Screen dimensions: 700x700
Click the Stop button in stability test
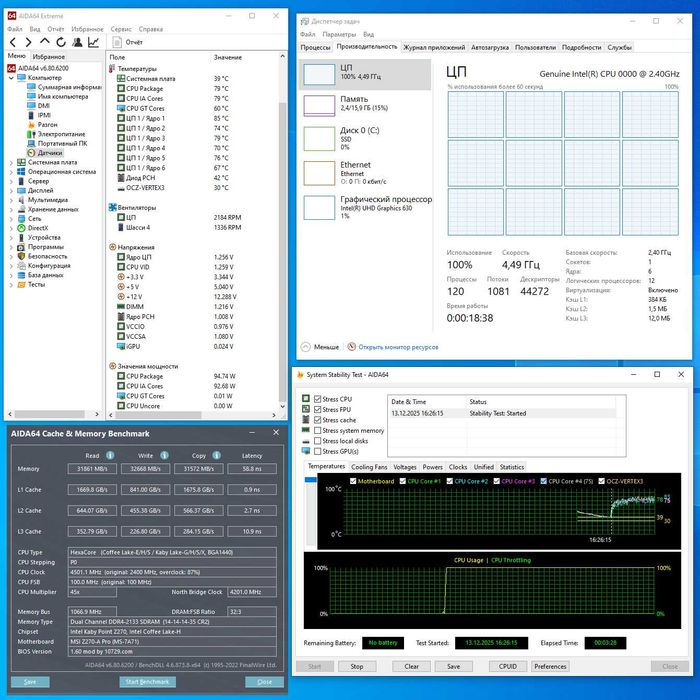point(357,666)
